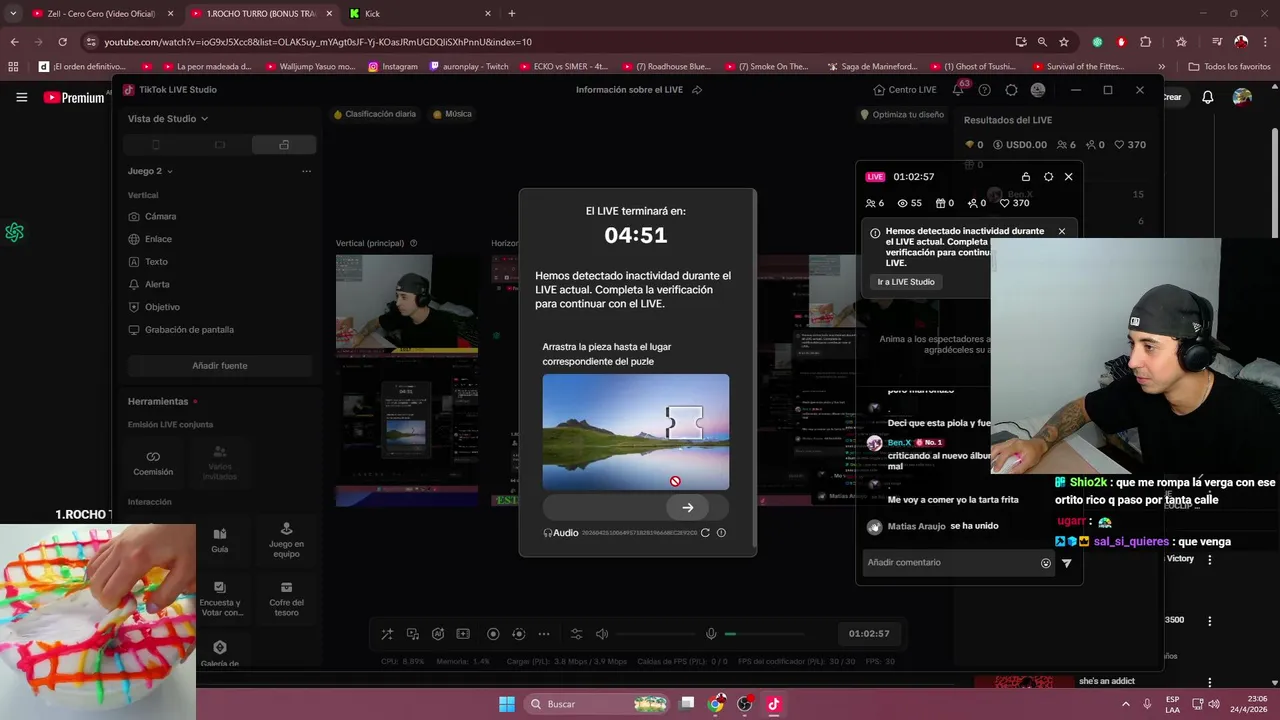Open the Cofre del tesoro tool

pyautogui.click(x=286, y=598)
